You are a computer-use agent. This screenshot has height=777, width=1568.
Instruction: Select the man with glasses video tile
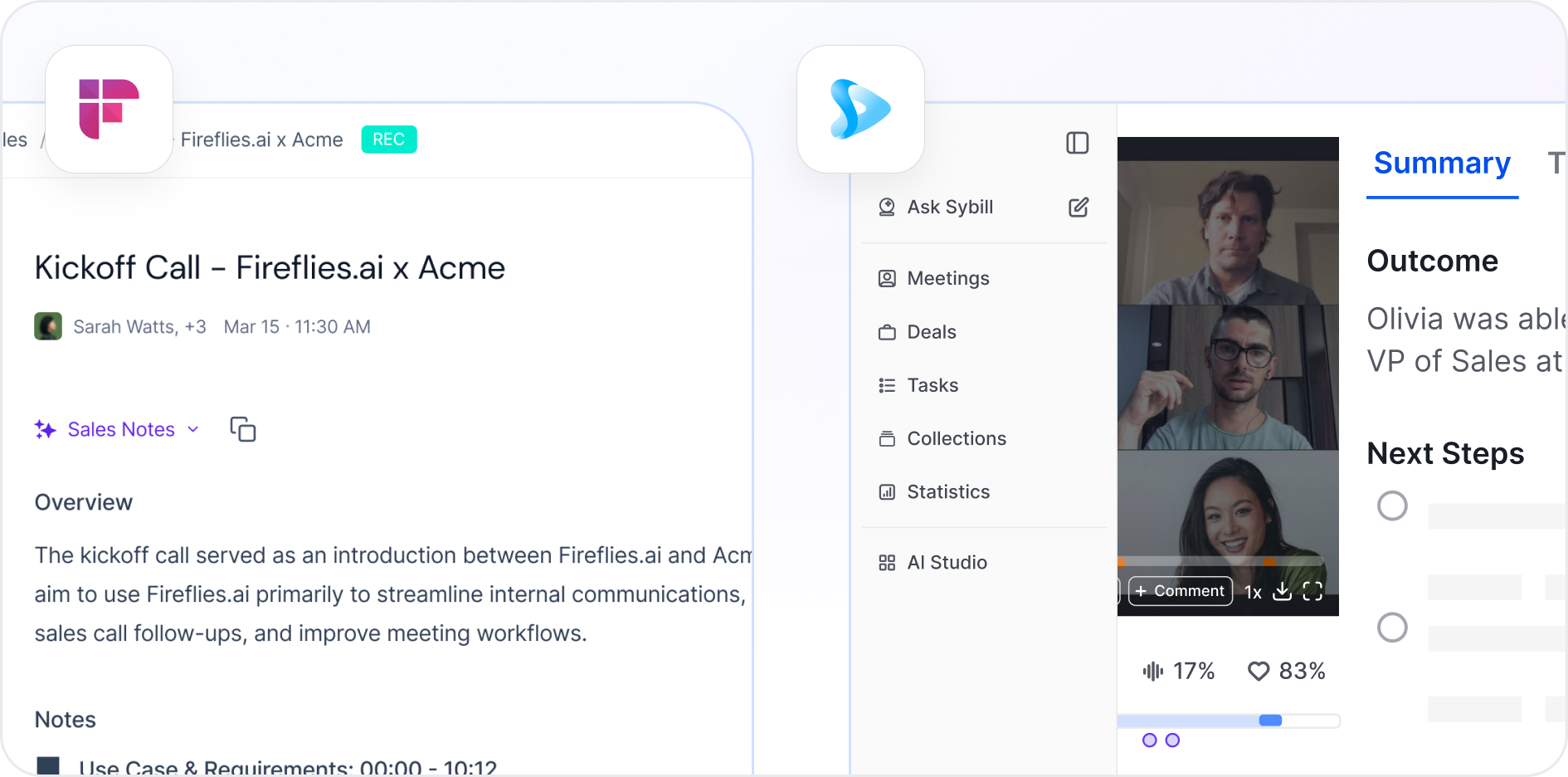pyautogui.click(x=1228, y=378)
